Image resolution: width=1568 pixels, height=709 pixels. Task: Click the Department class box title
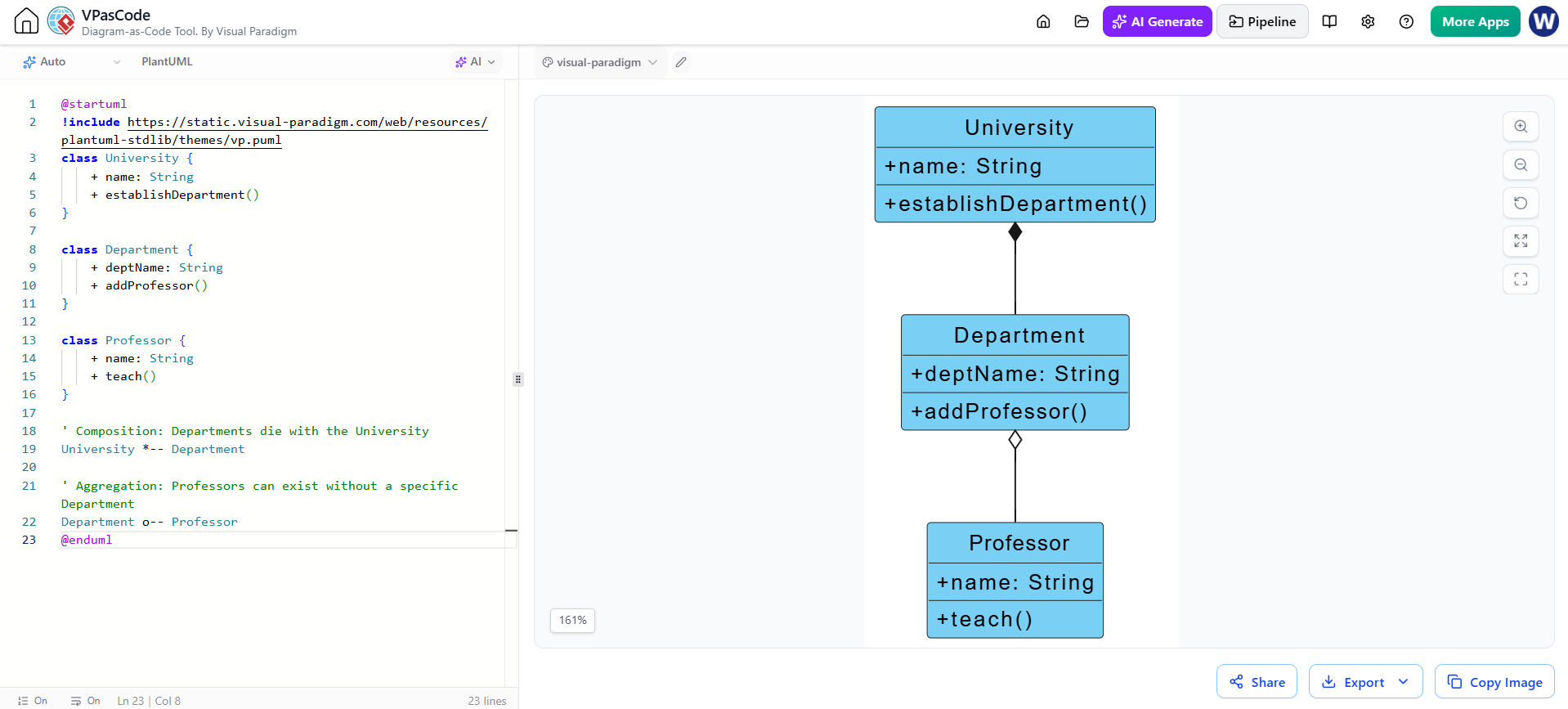click(1019, 335)
